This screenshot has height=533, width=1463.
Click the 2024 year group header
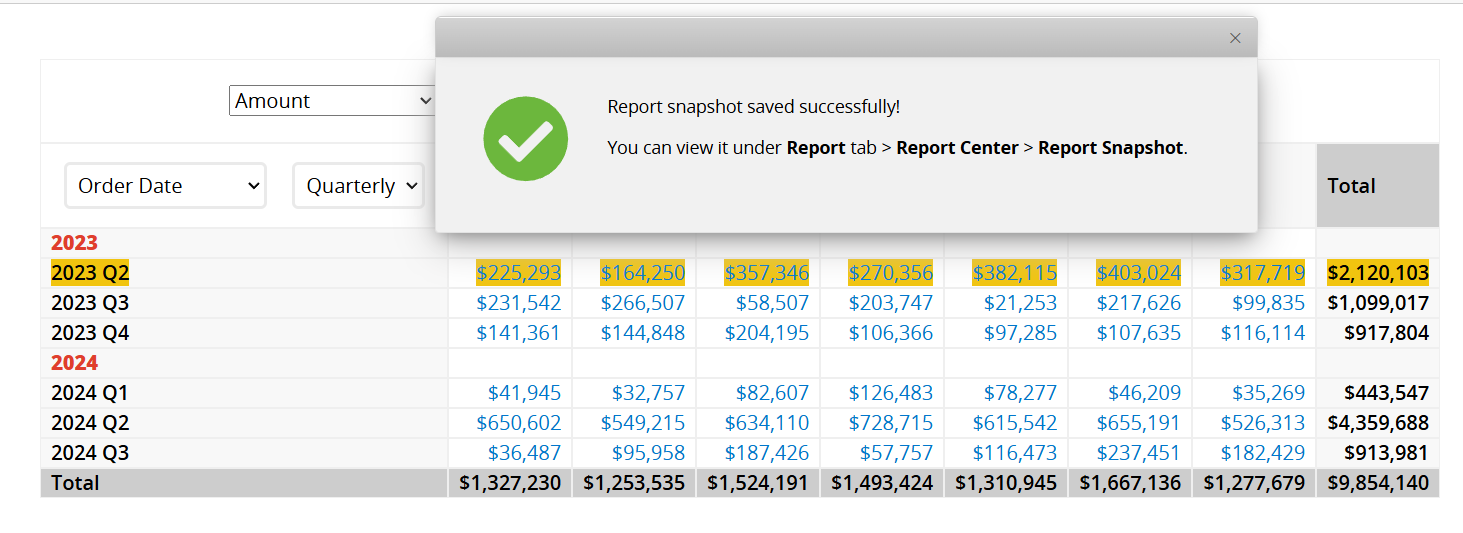[x=75, y=363]
